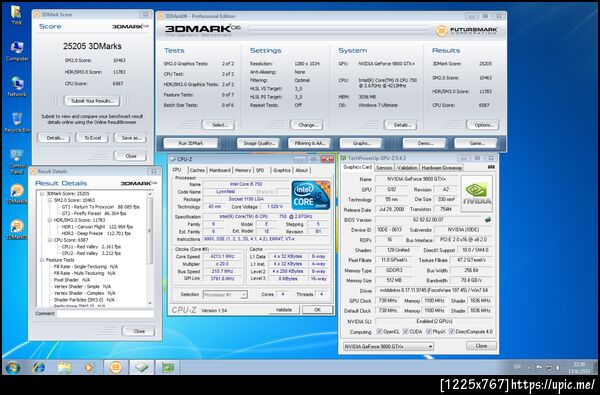Collapse the SM2.0 Score tree node
Viewport: 600px width, 395px height.
pyautogui.click(x=50, y=200)
